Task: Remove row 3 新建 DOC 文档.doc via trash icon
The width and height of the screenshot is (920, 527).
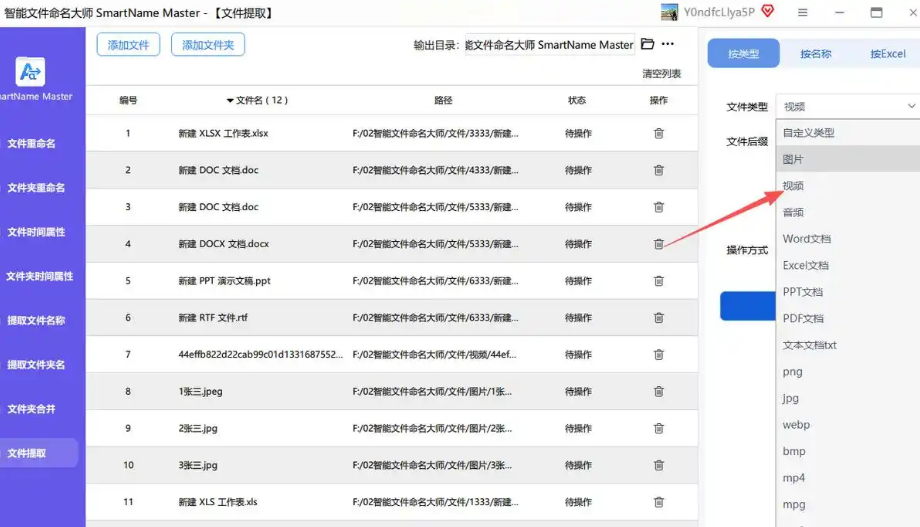Action: point(658,207)
